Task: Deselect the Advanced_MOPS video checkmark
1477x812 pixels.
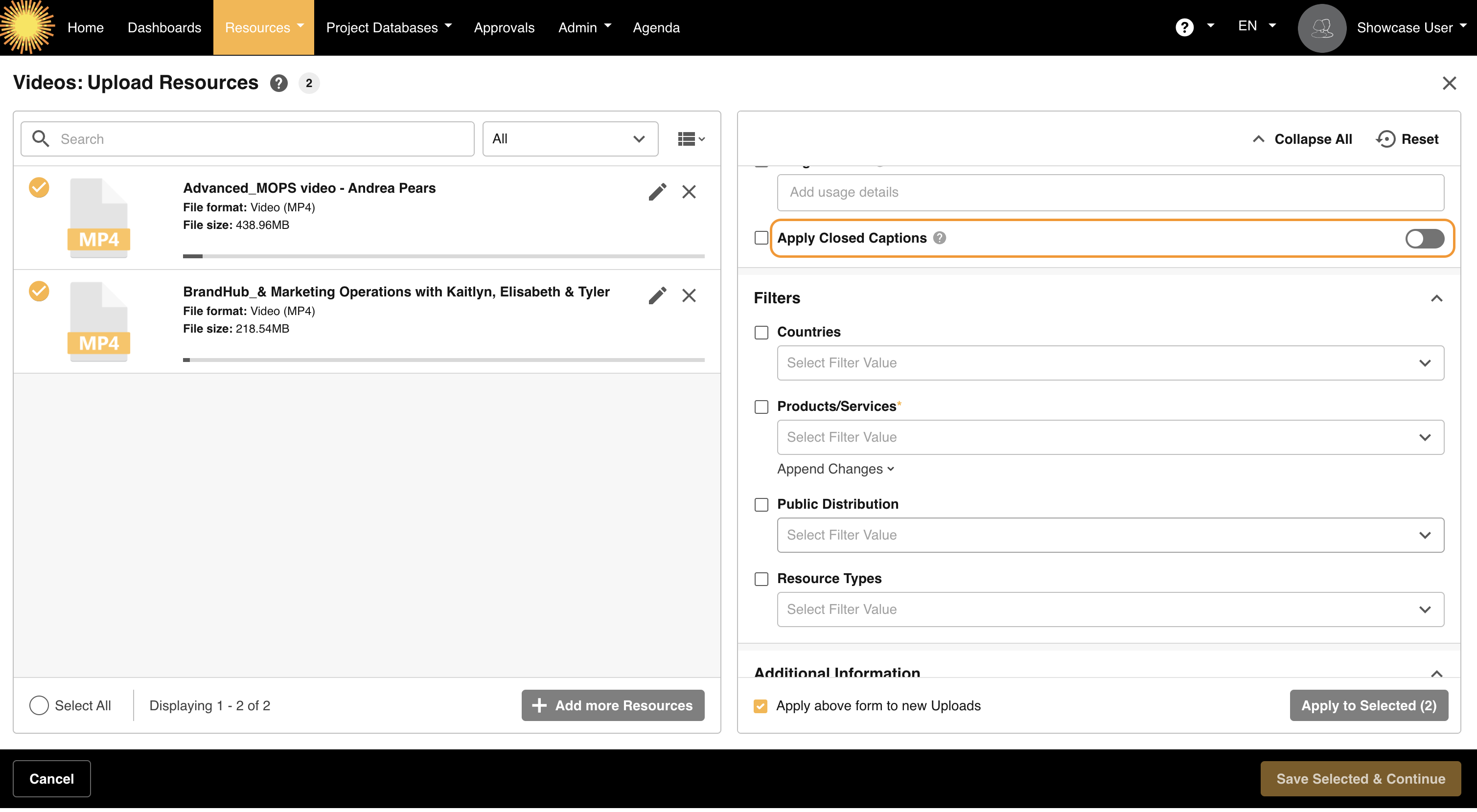Action: 39,187
